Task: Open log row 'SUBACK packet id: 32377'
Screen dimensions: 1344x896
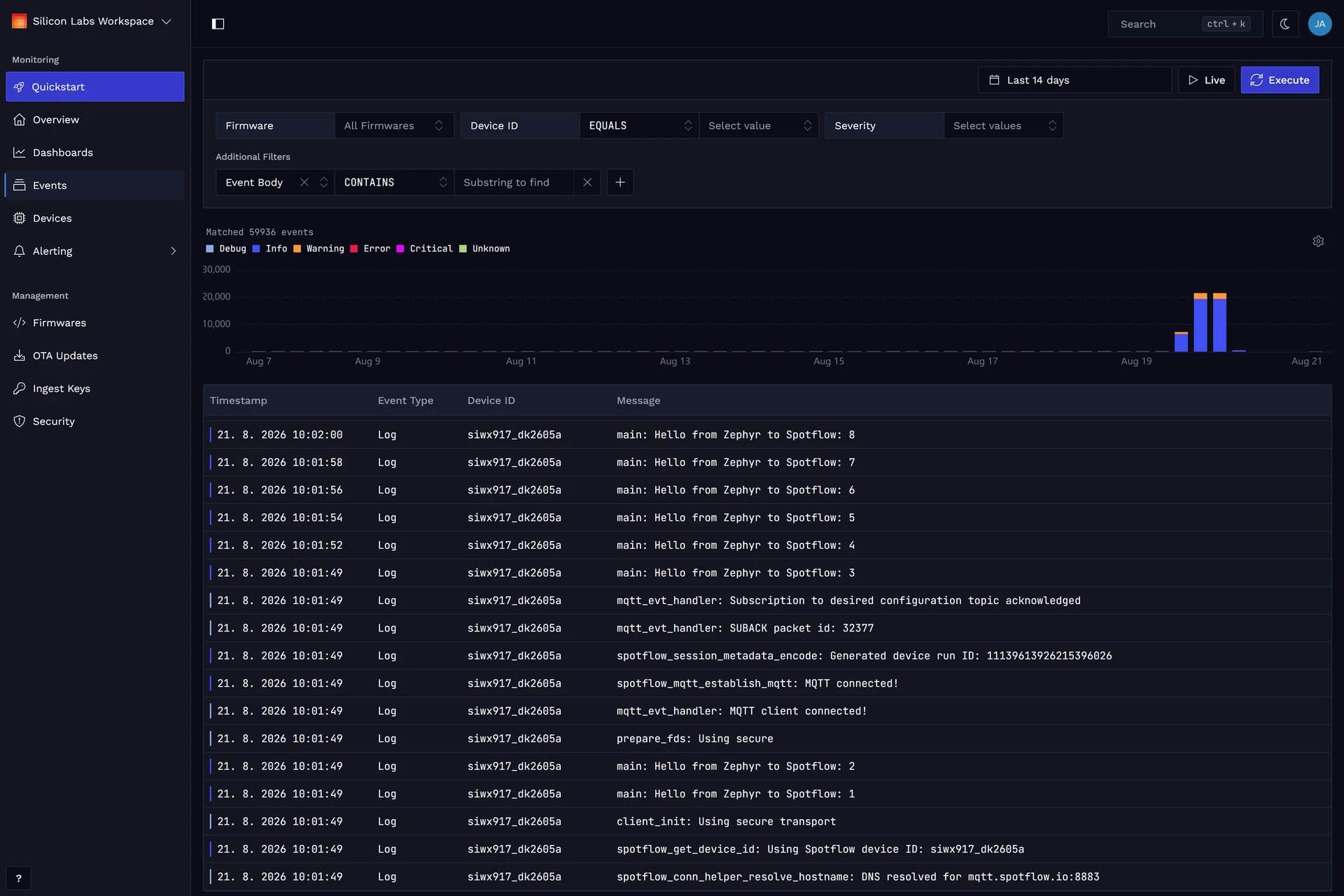Action: tap(767, 628)
